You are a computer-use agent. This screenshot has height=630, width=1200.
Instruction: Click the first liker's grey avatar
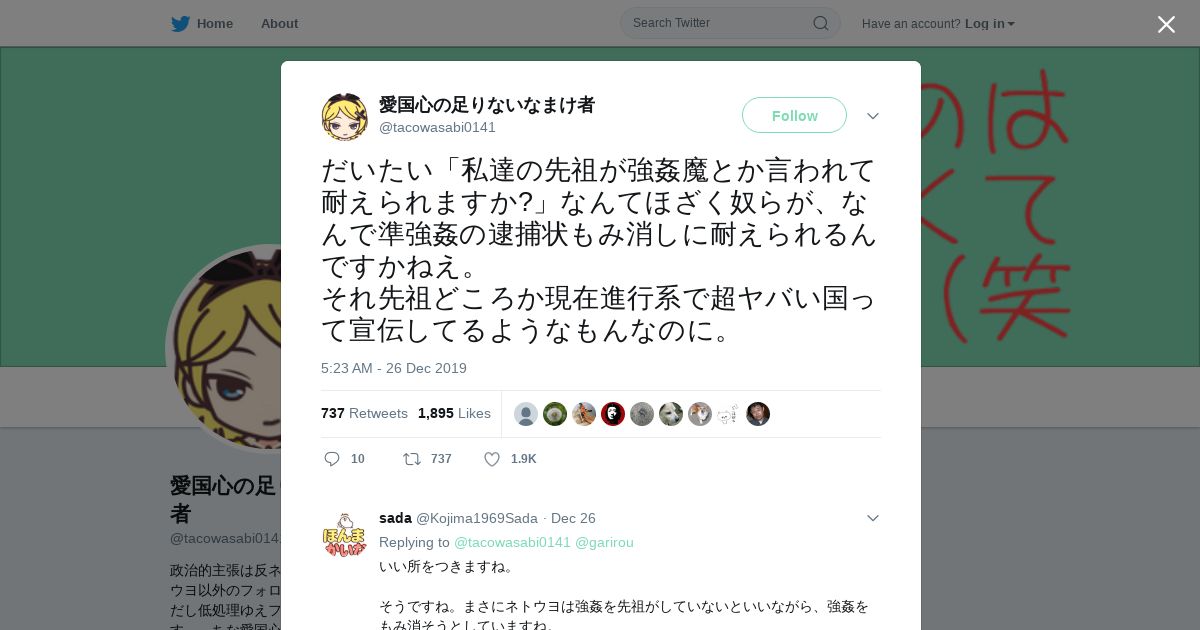coord(526,414)
